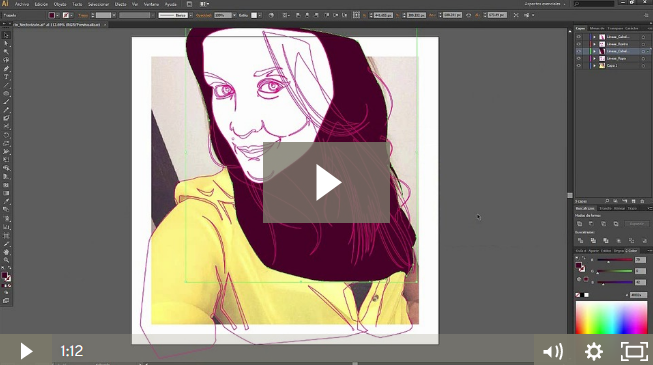Open the Estilo graphic style dropdown
The image size is (653, 365).
pyautogui.click(x=260, y=15)
